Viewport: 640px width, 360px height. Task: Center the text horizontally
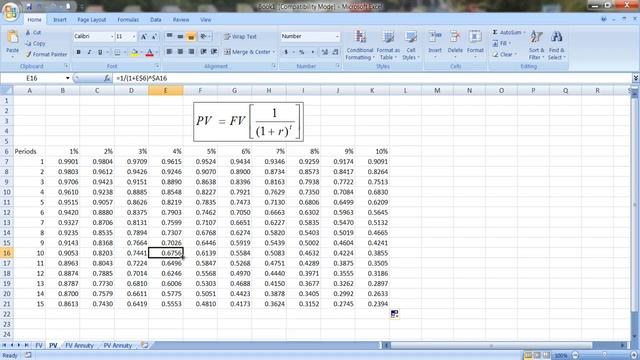pos(180,52)
